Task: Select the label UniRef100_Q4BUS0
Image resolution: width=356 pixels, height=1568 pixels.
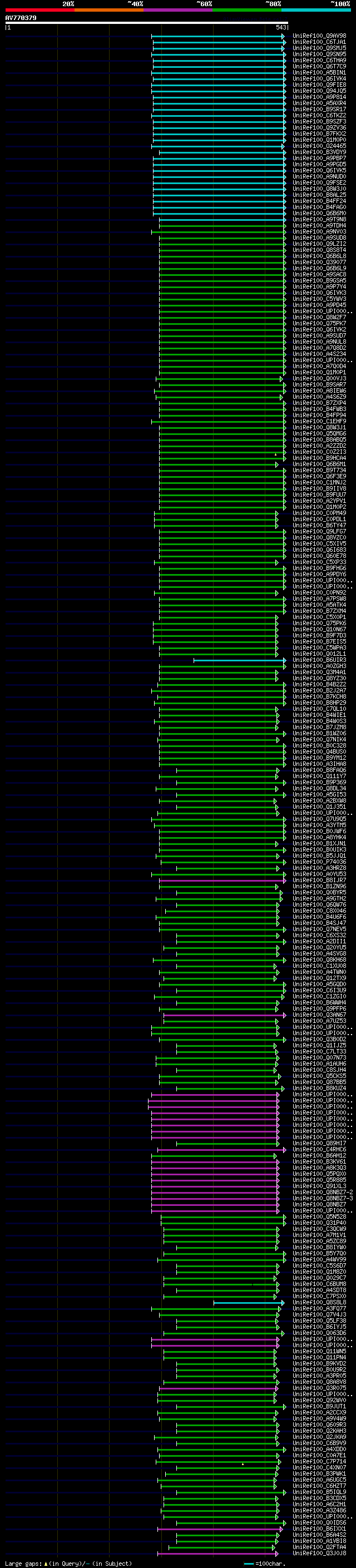Action: [319, 752]
